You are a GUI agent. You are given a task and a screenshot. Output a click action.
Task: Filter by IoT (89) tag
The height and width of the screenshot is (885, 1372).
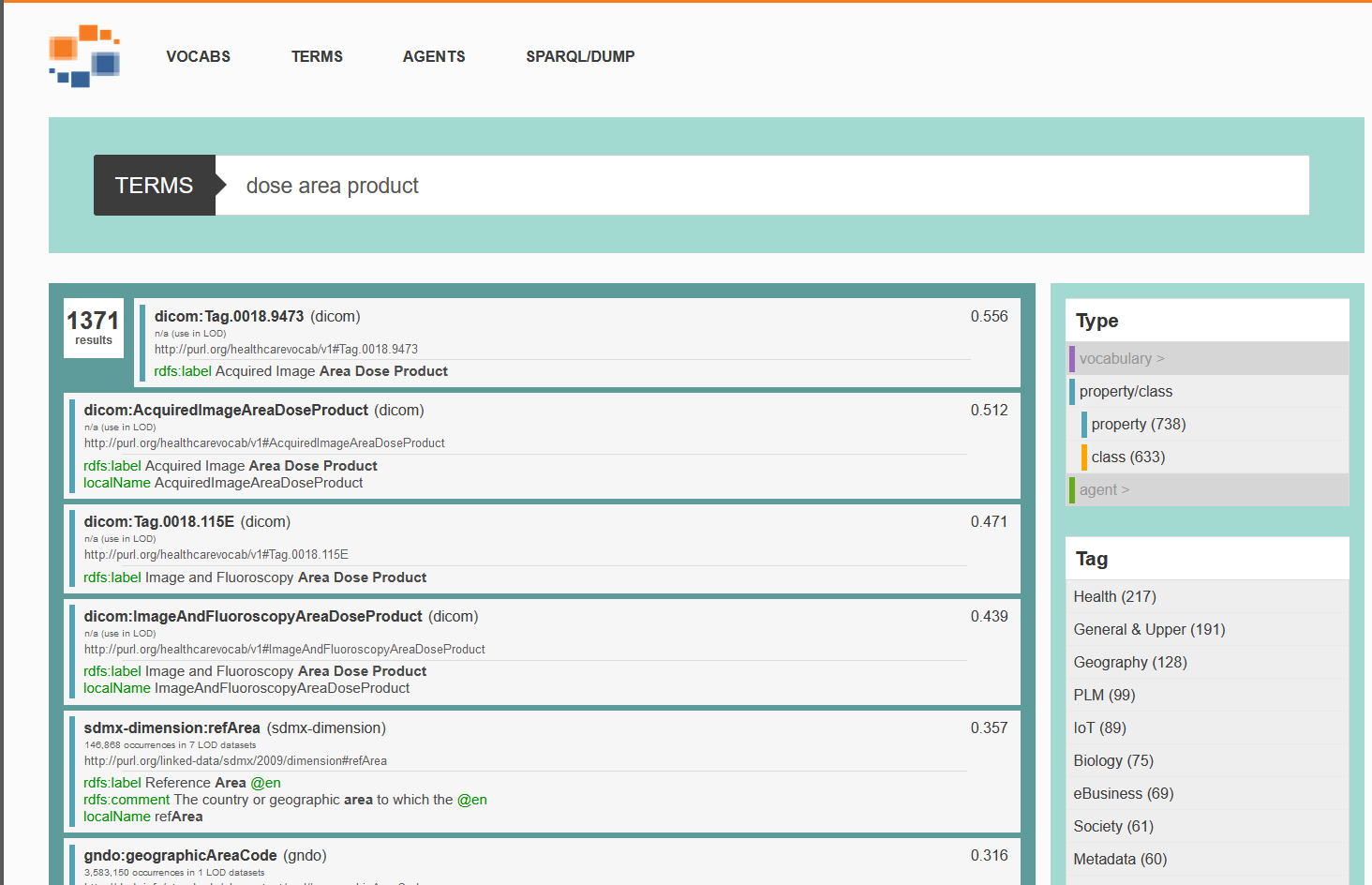click(1099, 728)
